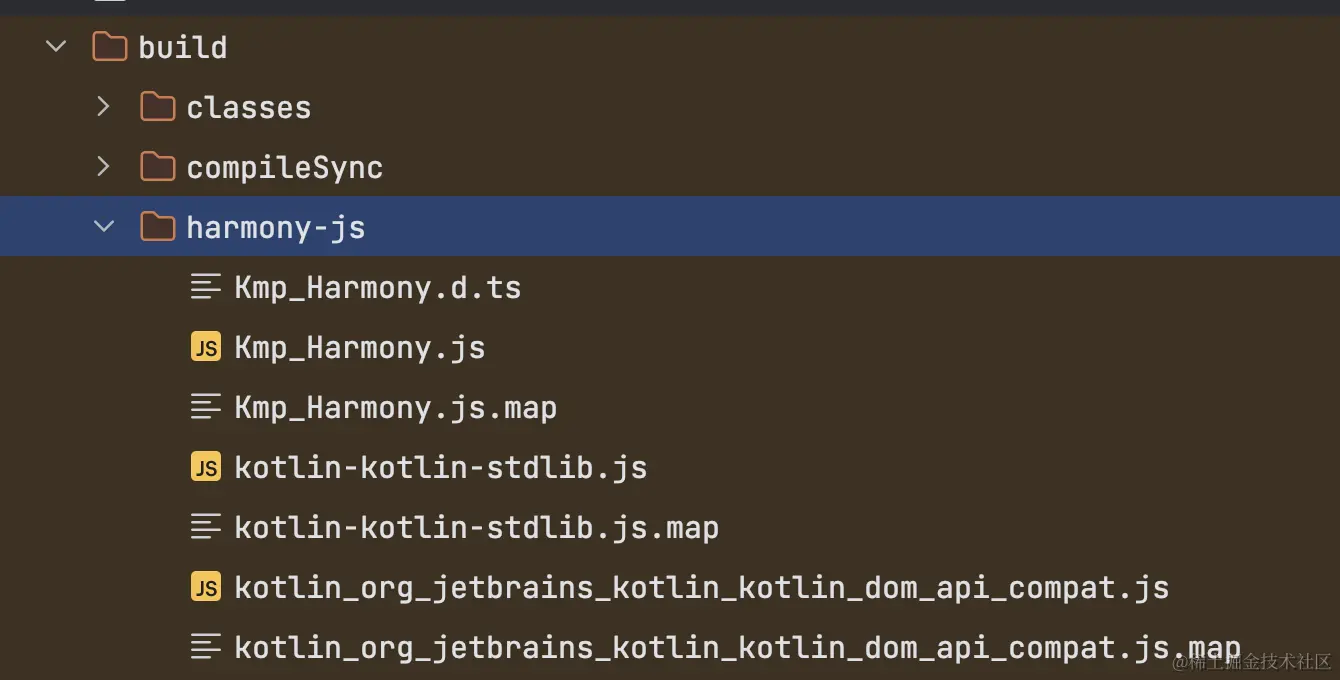The image size is (1340, 680).
Task: Click the harmony-js folder icon
Action: [157, 226]
